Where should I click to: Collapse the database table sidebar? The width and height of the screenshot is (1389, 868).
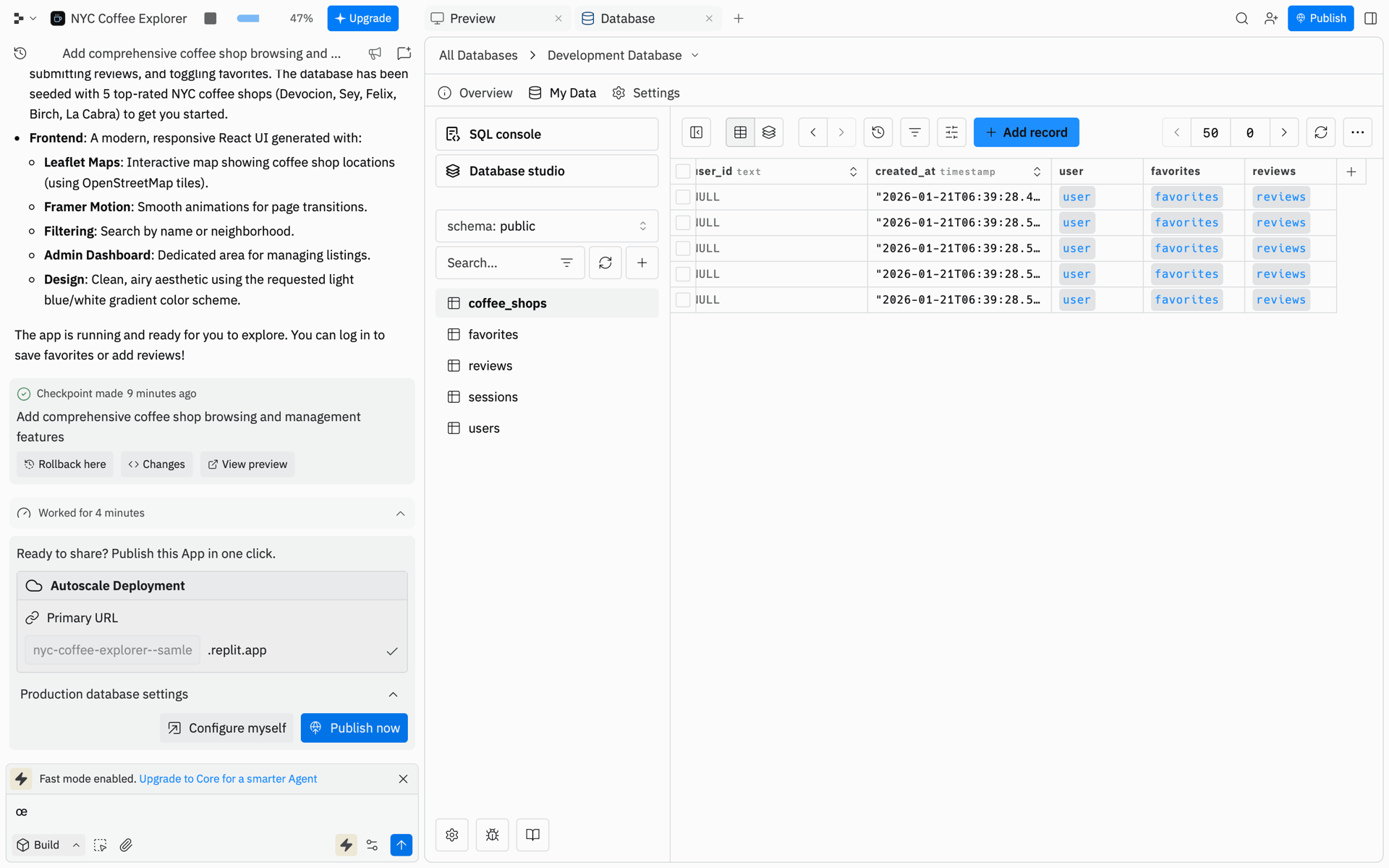(696, 132)
